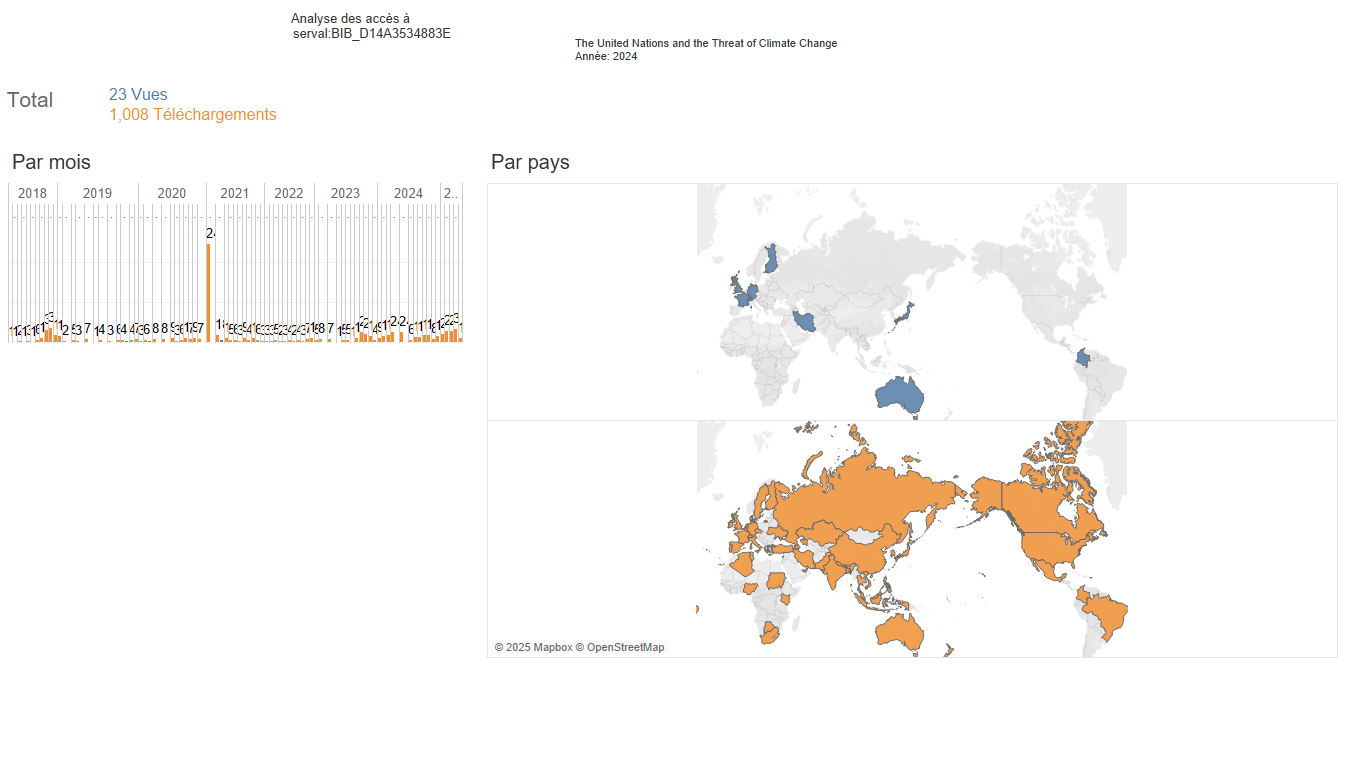The image size is (1366, 768).
Task: Click orange Mexico on the downloads map
Action: click(x=1048, y=570)
